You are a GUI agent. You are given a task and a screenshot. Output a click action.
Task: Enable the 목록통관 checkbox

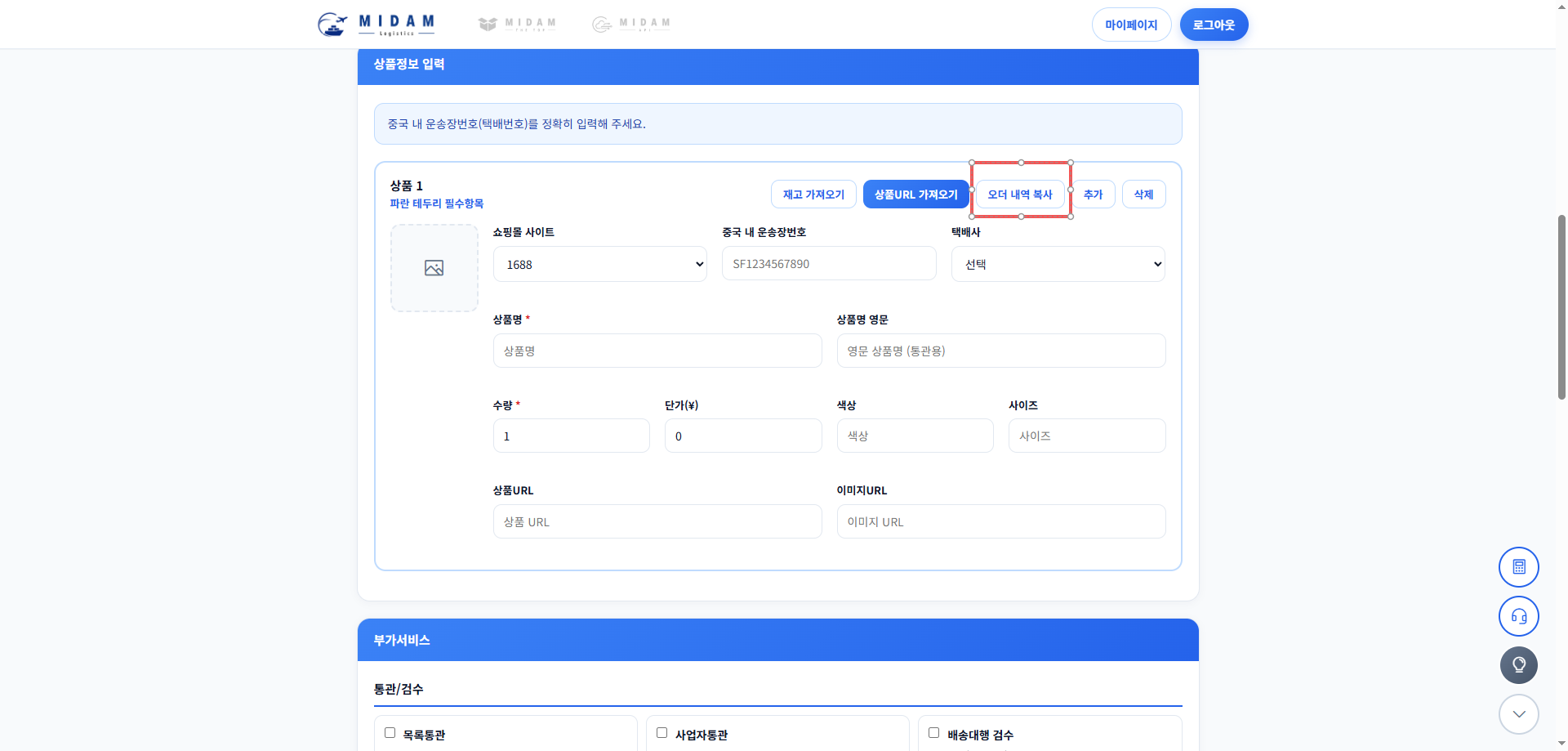pos(390,733)
